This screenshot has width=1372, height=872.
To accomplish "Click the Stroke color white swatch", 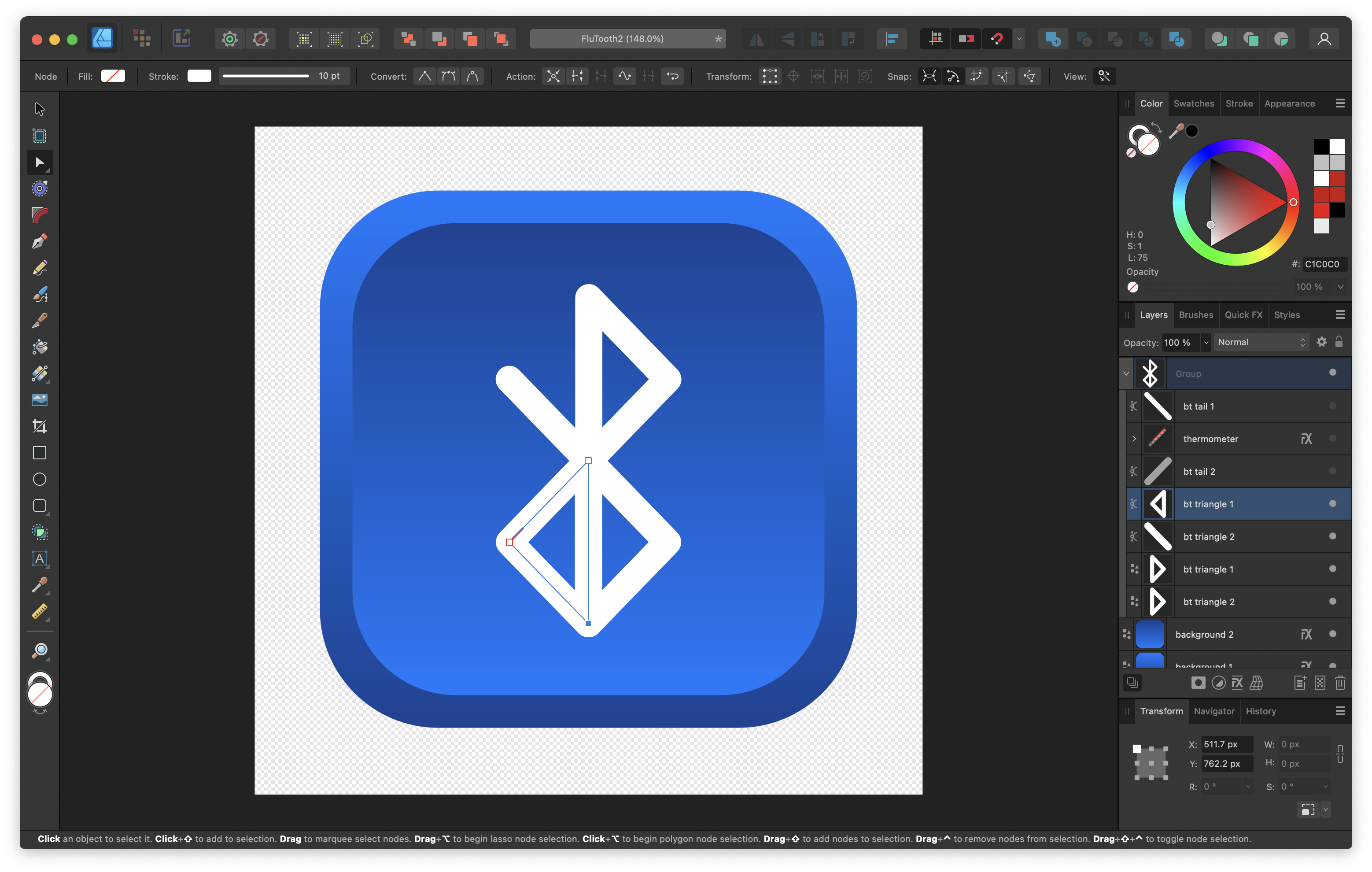I will point(199,76).
